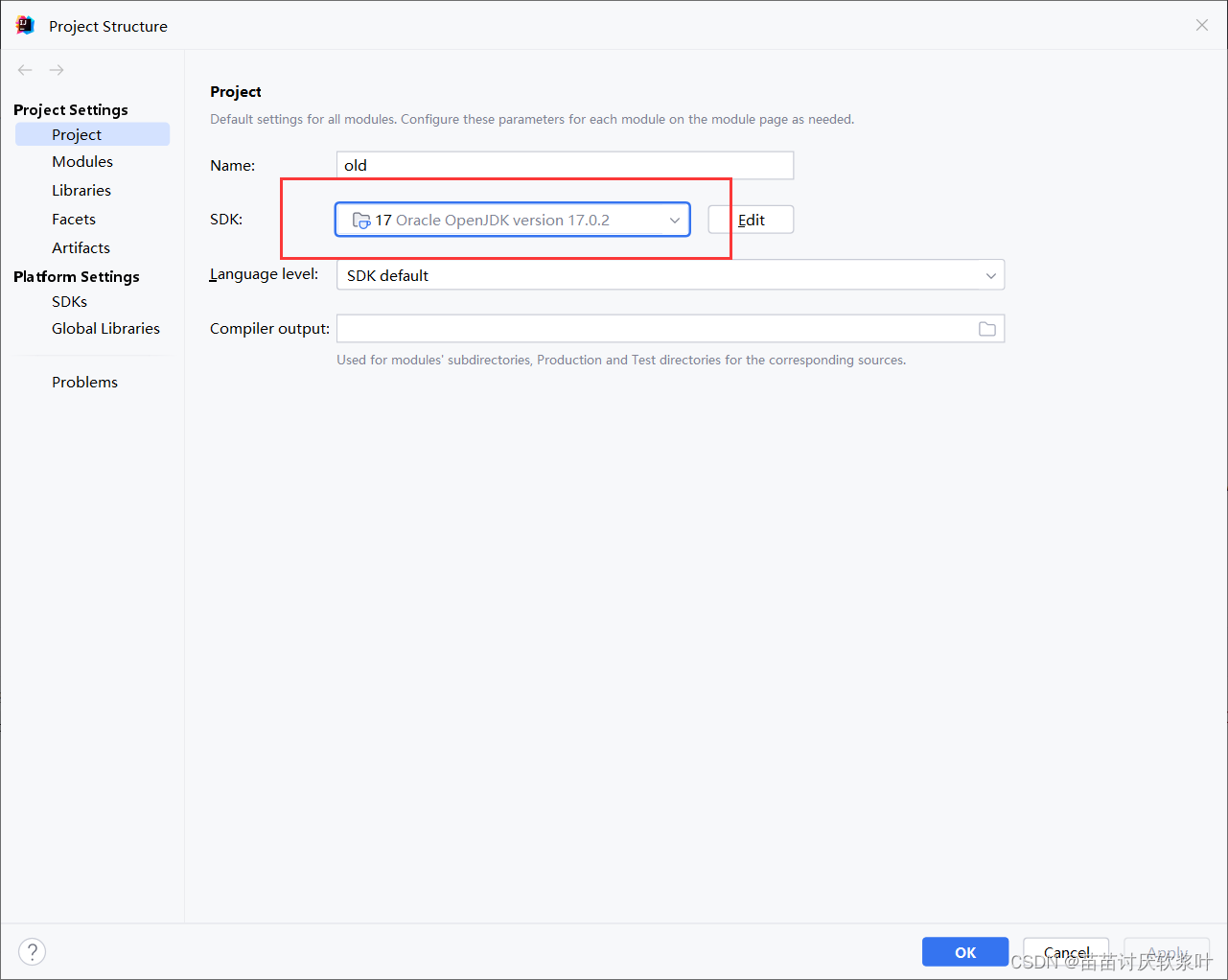Open help via the question mark icon
1228x980 pixels.
coord(32,951)
